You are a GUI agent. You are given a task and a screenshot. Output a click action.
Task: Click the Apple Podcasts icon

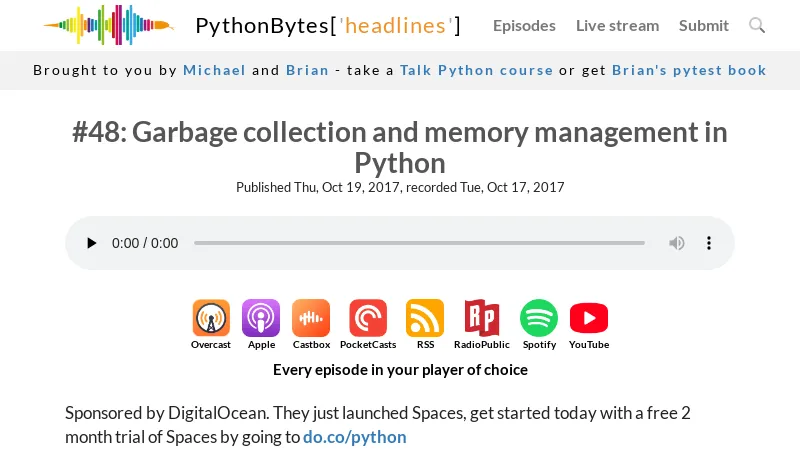coord(261,319)
